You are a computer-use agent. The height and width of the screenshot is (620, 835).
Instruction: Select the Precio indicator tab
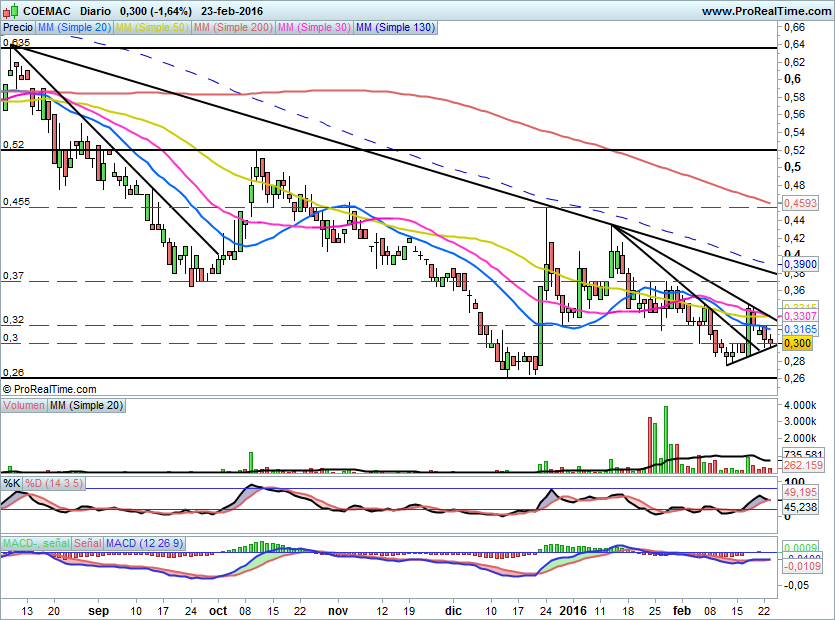pyautogui.click(x=17, y=28)
